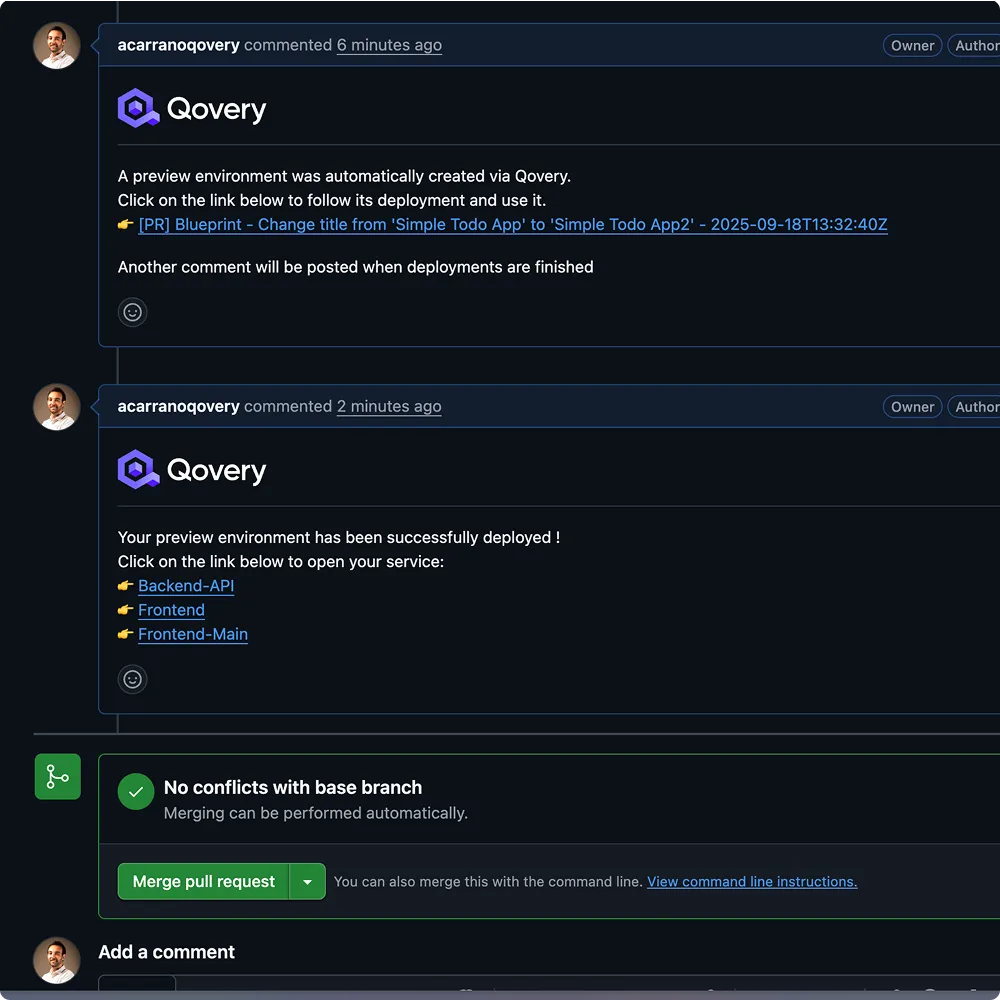Image resolution: width=1000 pixels, height=1000 pixels.
Task: Click the Qovery logo in the first comment
Action: pyautogui.click(x=192, y=108)
